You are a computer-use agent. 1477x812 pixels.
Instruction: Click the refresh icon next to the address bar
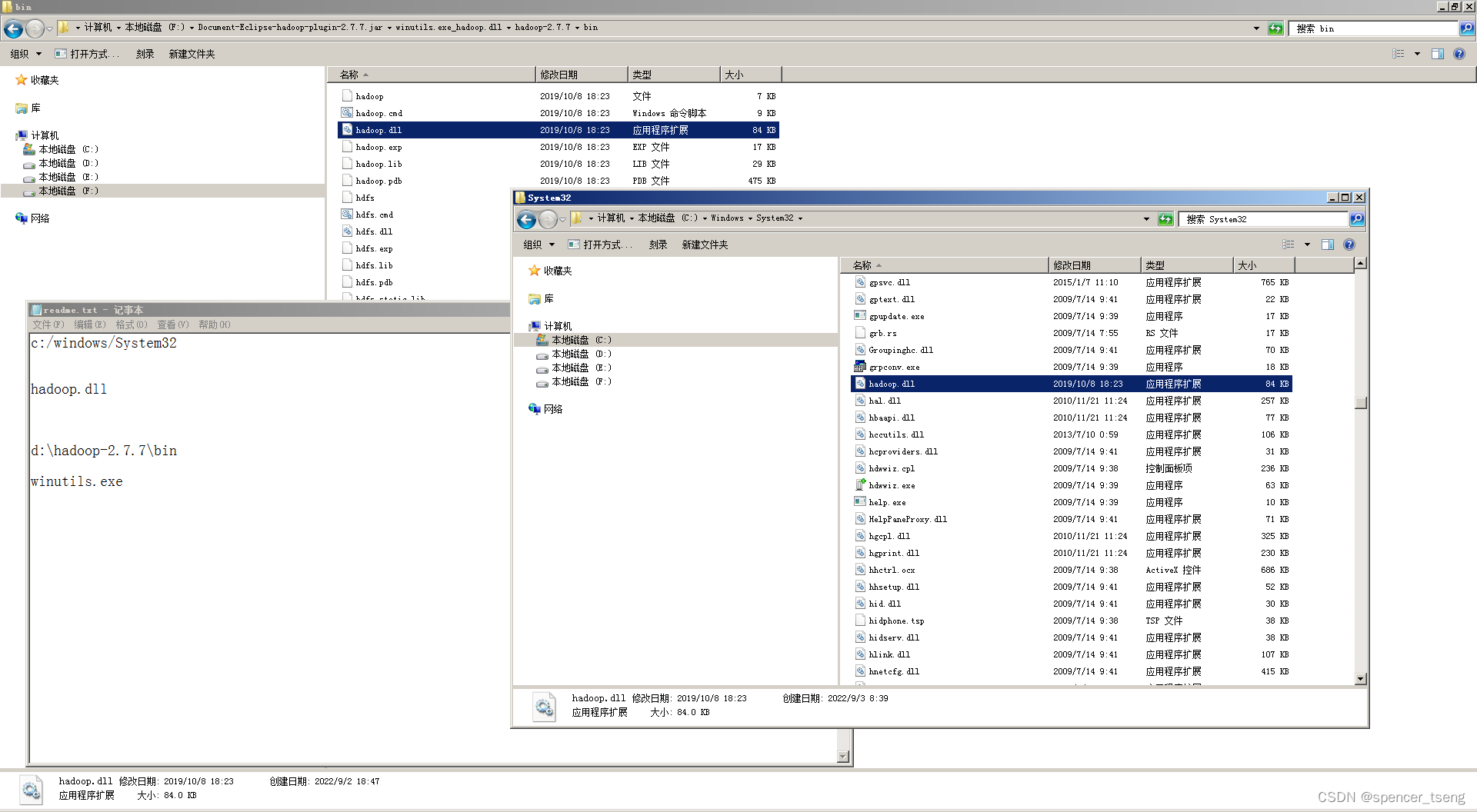point(1275,28)
